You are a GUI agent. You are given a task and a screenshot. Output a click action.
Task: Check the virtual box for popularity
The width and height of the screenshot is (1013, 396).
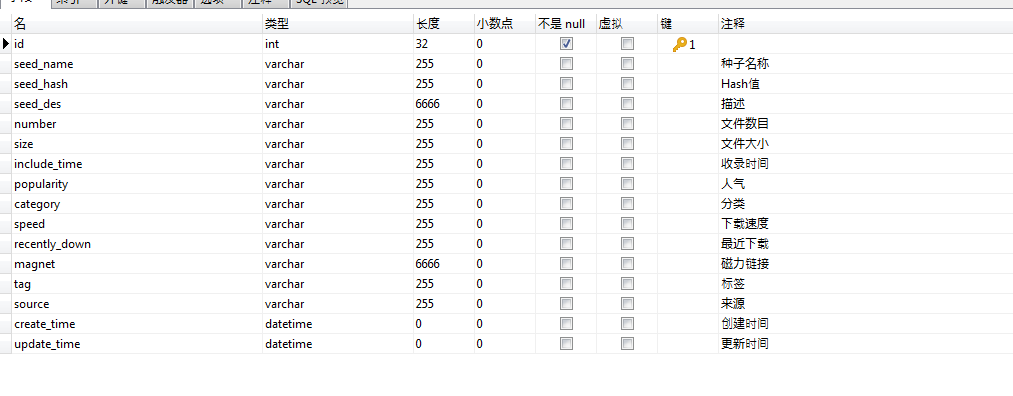click(x=627, y=184)
